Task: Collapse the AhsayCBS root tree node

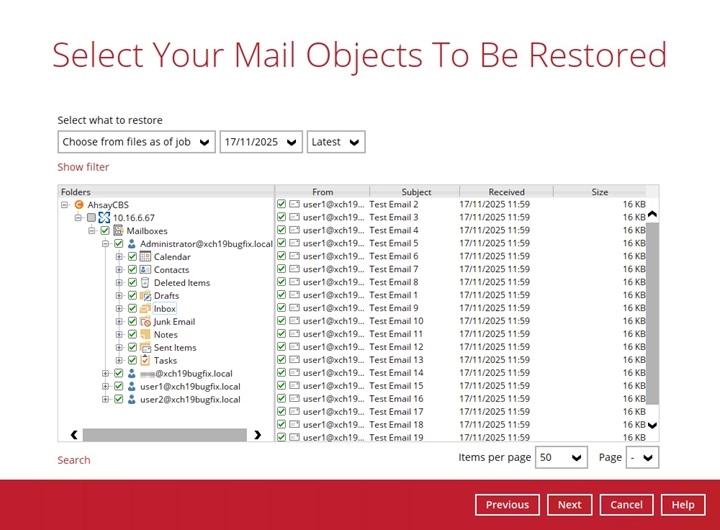Action: coord(65,204)
